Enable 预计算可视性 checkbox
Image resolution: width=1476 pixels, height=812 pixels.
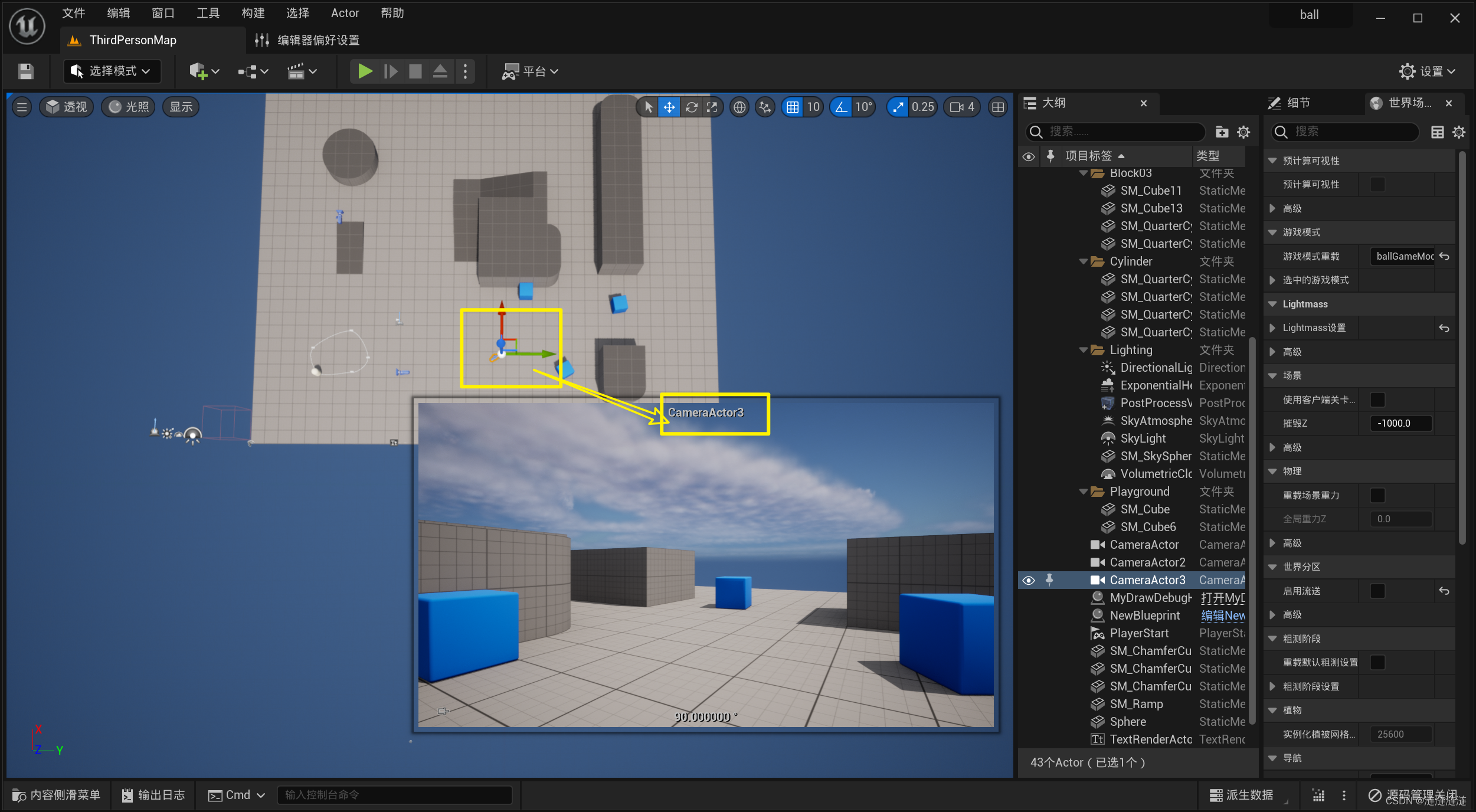click(x=1377, y=184)
